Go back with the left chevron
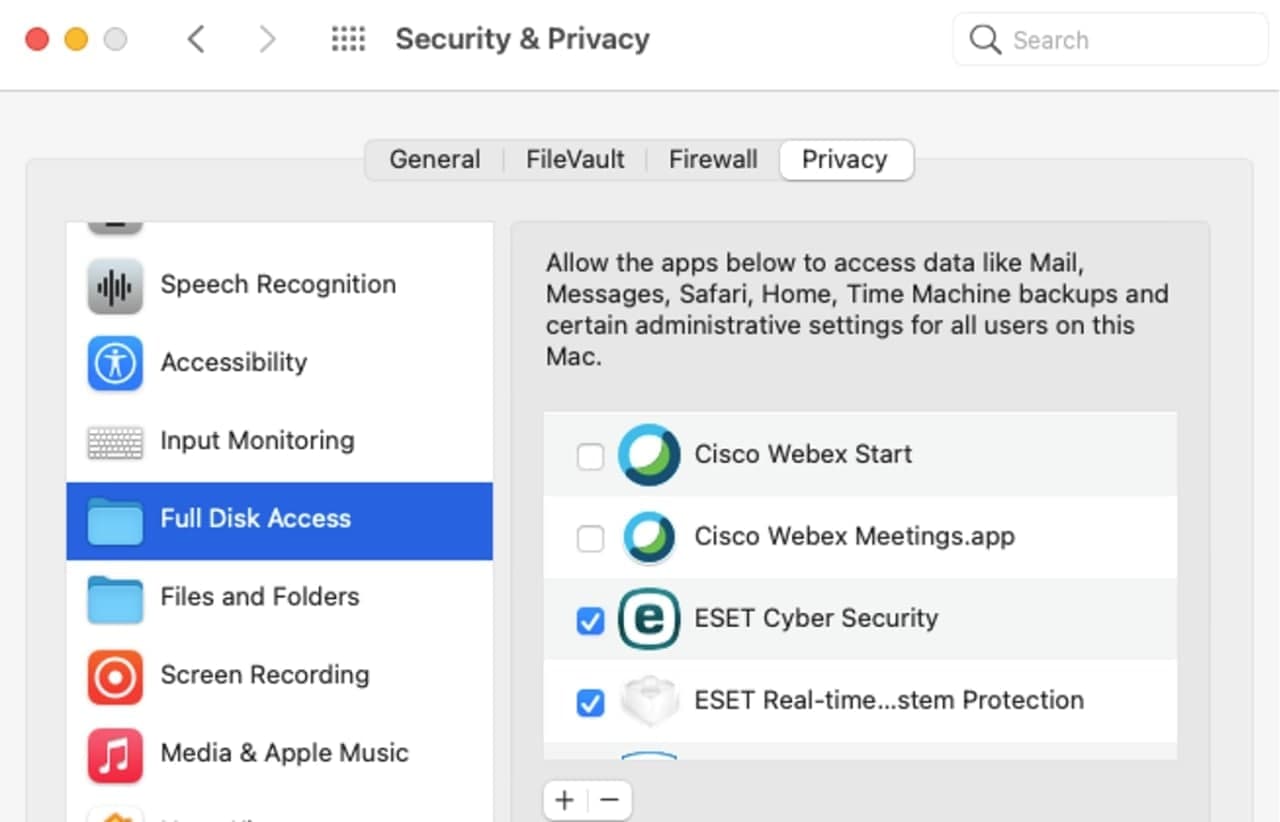Image resolution: width=1280 pixels, height=822 pixels. [x=196, y=39]
